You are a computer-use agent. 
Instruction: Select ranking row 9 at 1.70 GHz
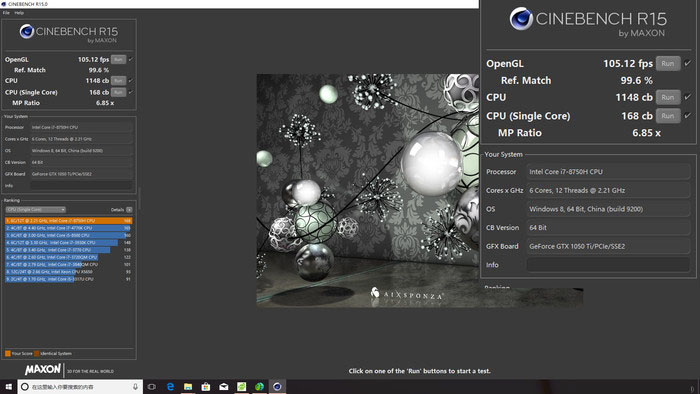click(x=68, y=279)
